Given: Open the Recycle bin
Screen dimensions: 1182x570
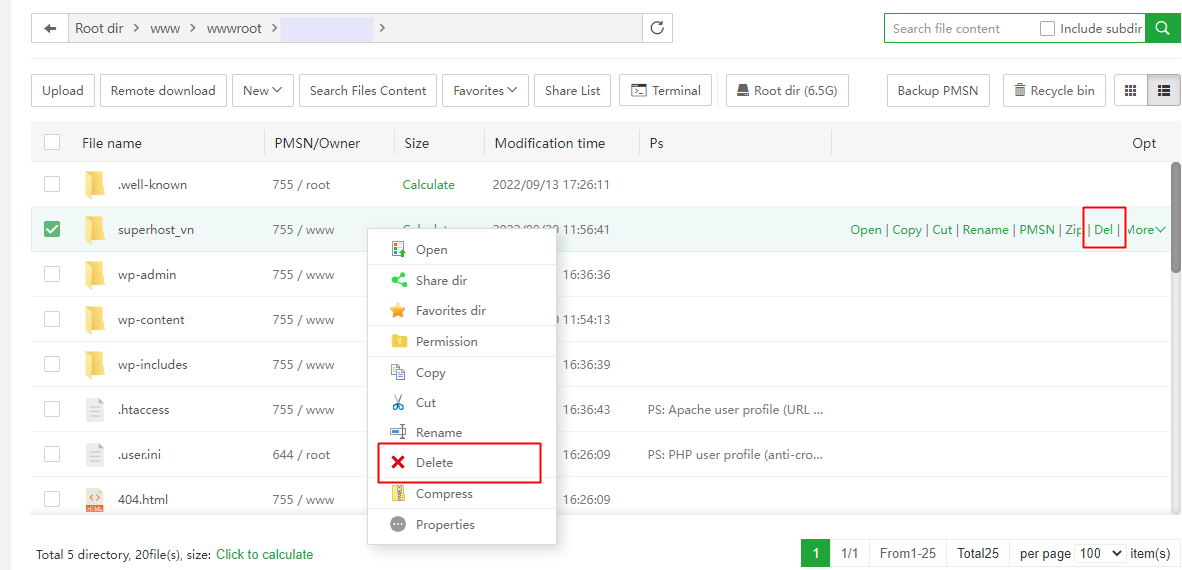Looking at the screenshot, I should click(1054, 90).
